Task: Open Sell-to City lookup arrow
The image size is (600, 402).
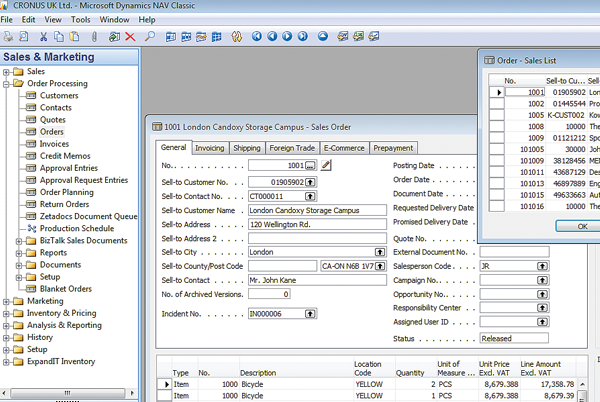Action: 380,252
